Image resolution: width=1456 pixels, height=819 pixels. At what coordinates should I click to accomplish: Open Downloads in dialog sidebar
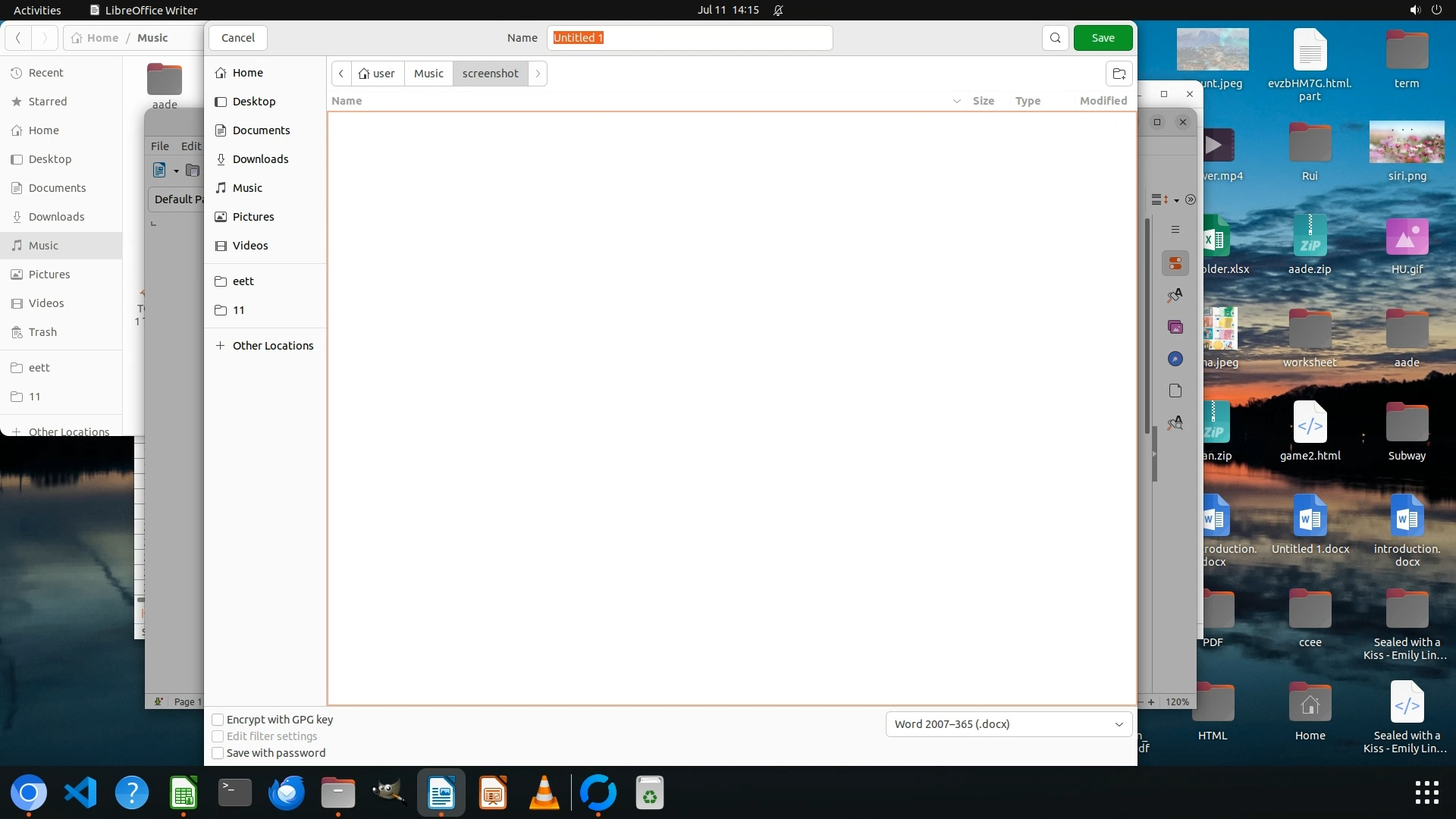pos(260,159)
